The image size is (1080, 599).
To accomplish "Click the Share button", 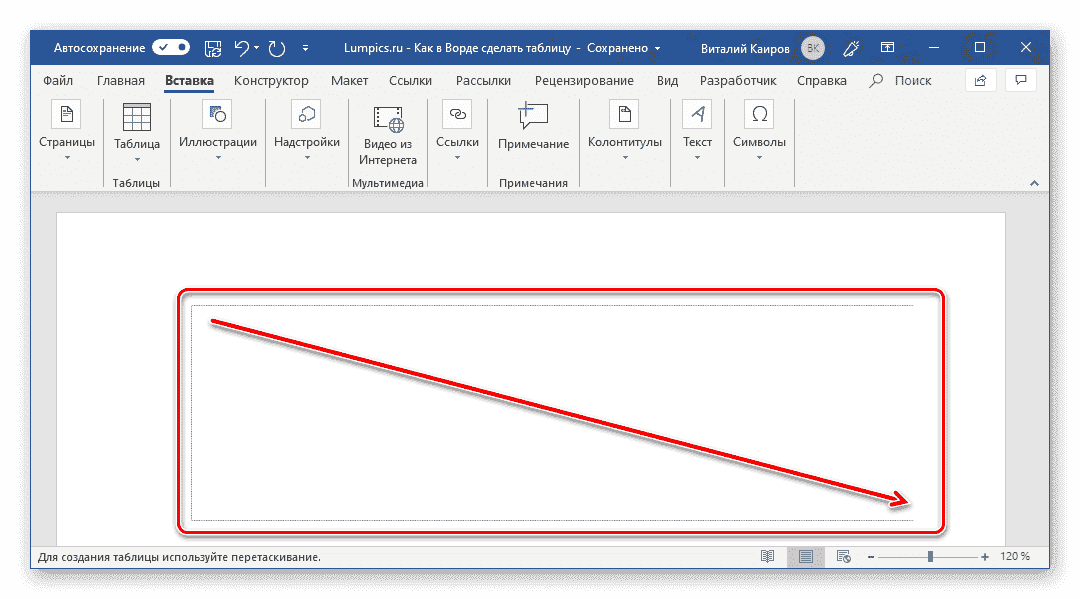I will point(979,80).
